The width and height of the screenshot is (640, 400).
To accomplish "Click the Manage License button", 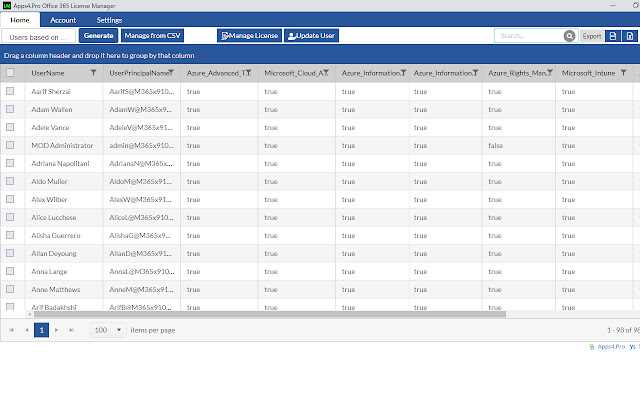I will [249, 36].
